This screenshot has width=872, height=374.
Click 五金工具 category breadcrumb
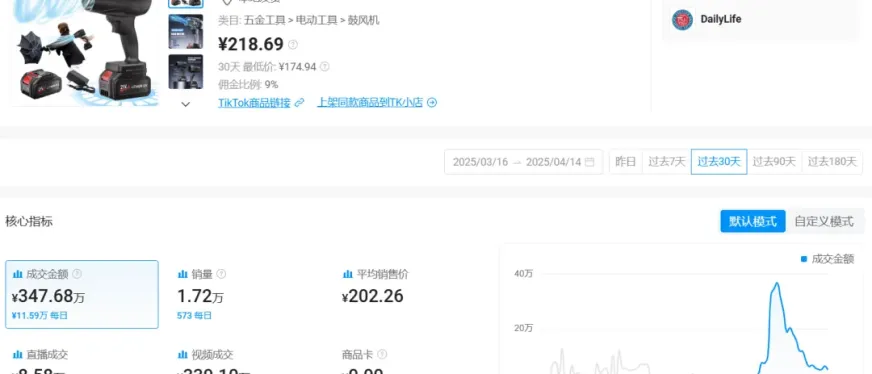[264, 21]
